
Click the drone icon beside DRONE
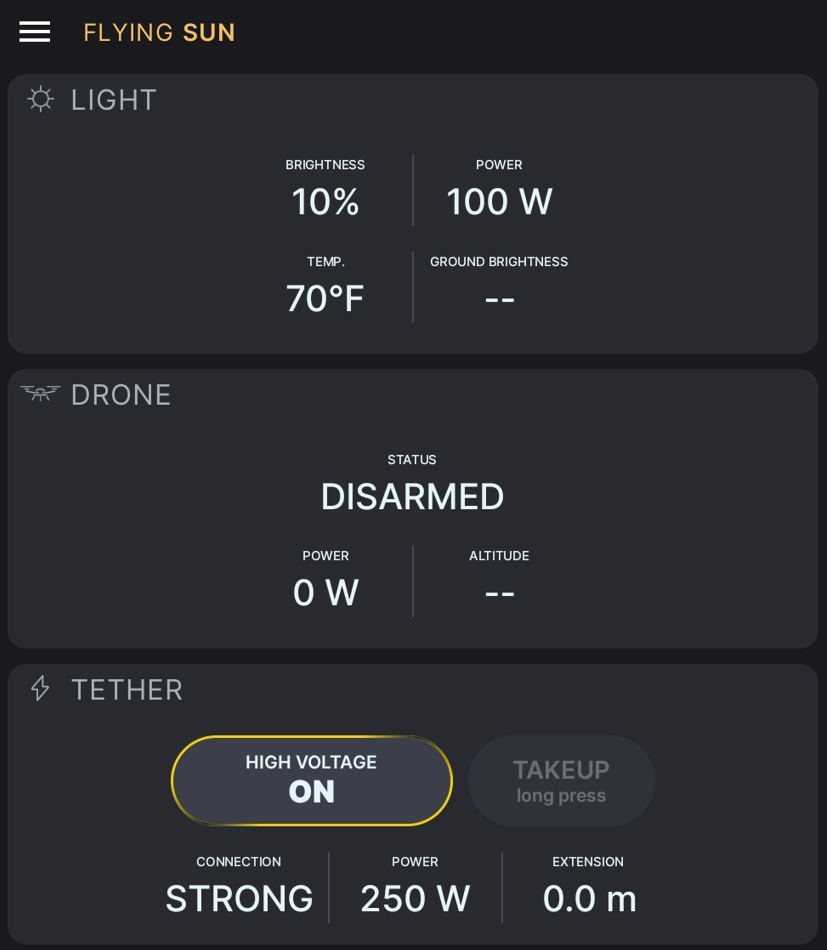pos(40,393)
